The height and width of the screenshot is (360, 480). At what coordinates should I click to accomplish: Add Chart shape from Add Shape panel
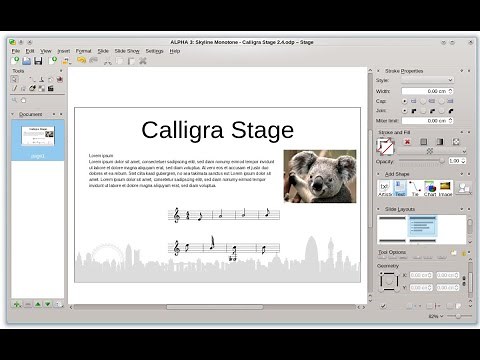tap(430, 189)
